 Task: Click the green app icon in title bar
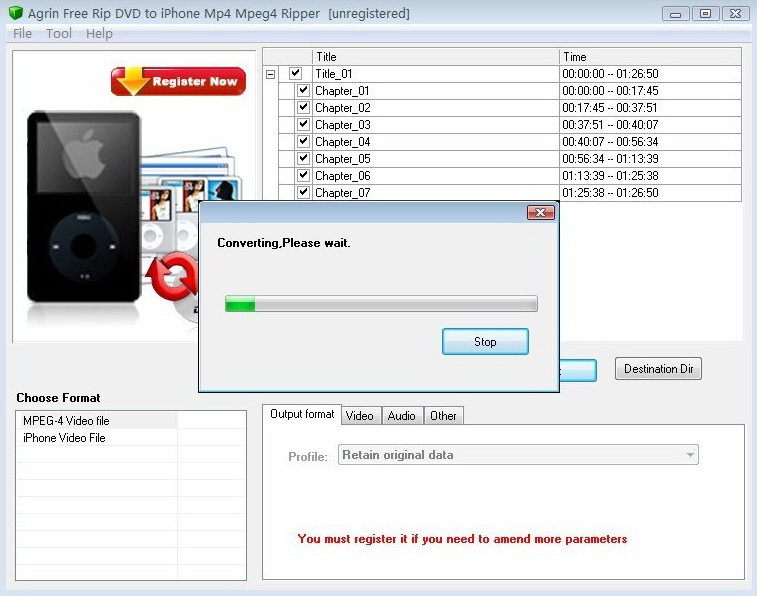(15, 13)
